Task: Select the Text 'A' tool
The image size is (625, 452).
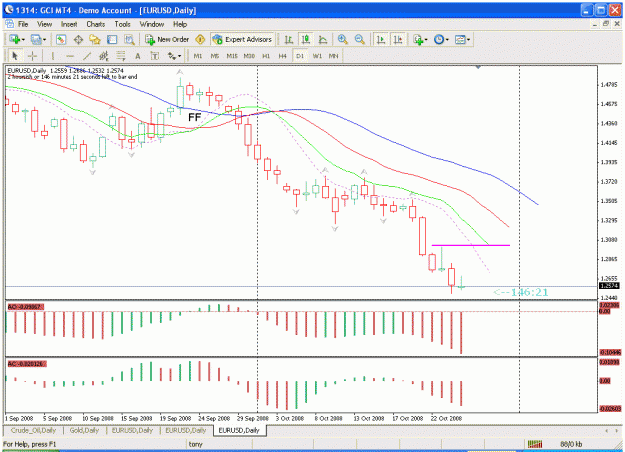Action: (x=138, y=56)
